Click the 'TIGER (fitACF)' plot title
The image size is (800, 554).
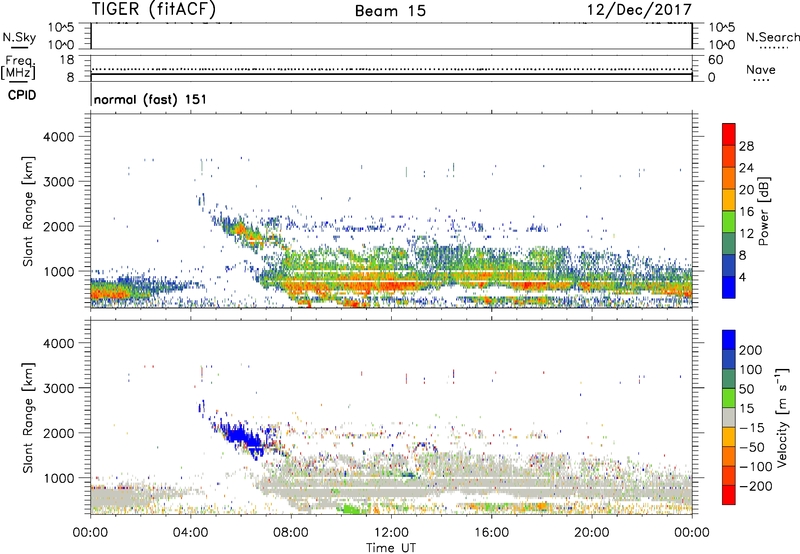154,9
